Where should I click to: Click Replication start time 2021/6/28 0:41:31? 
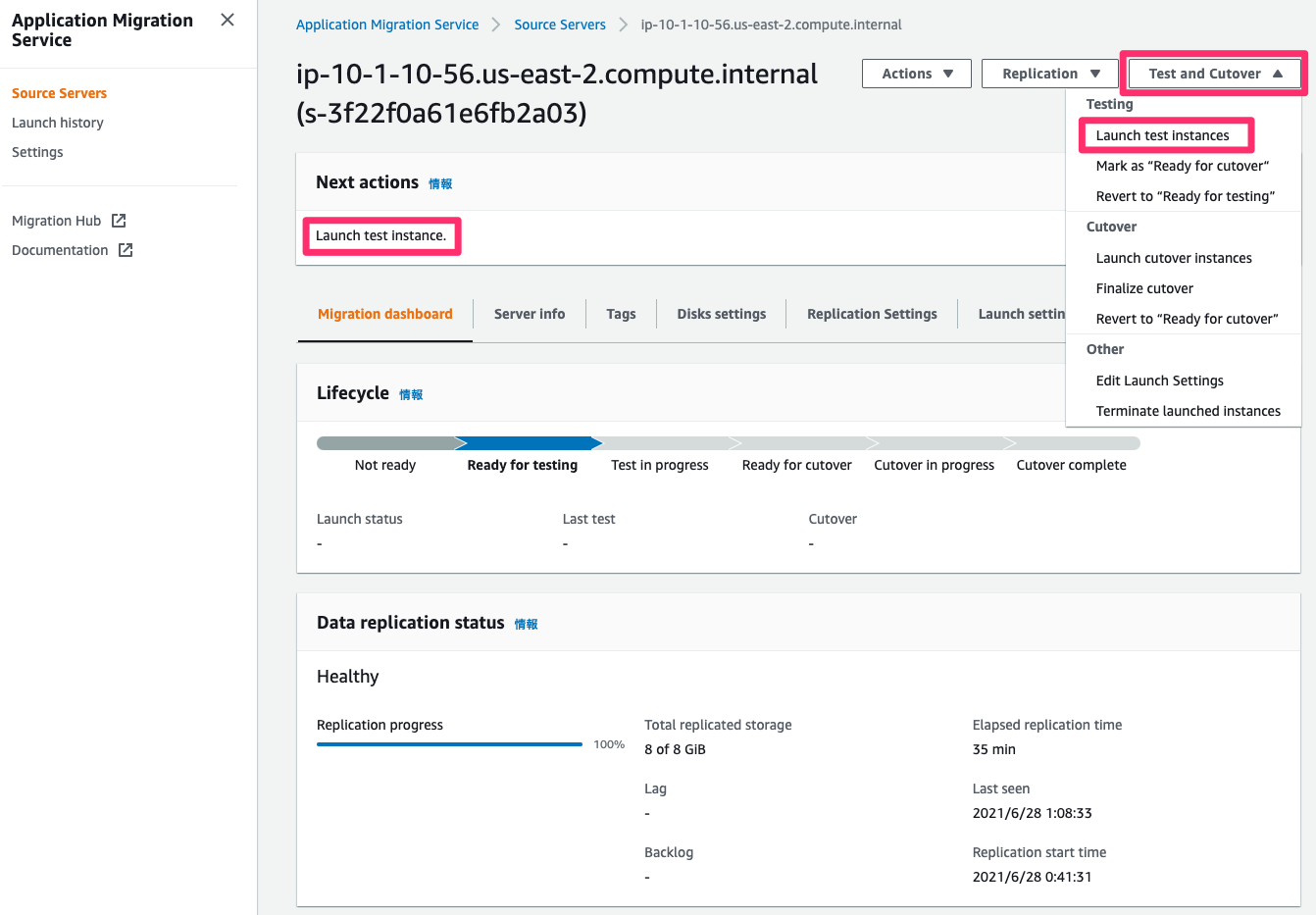point(1033,877)
